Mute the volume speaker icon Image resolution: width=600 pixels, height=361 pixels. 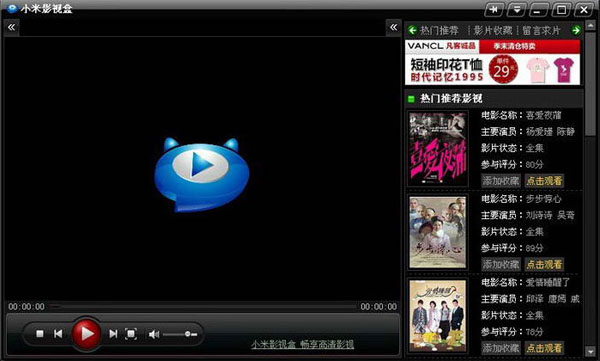[x=154, y=335]
